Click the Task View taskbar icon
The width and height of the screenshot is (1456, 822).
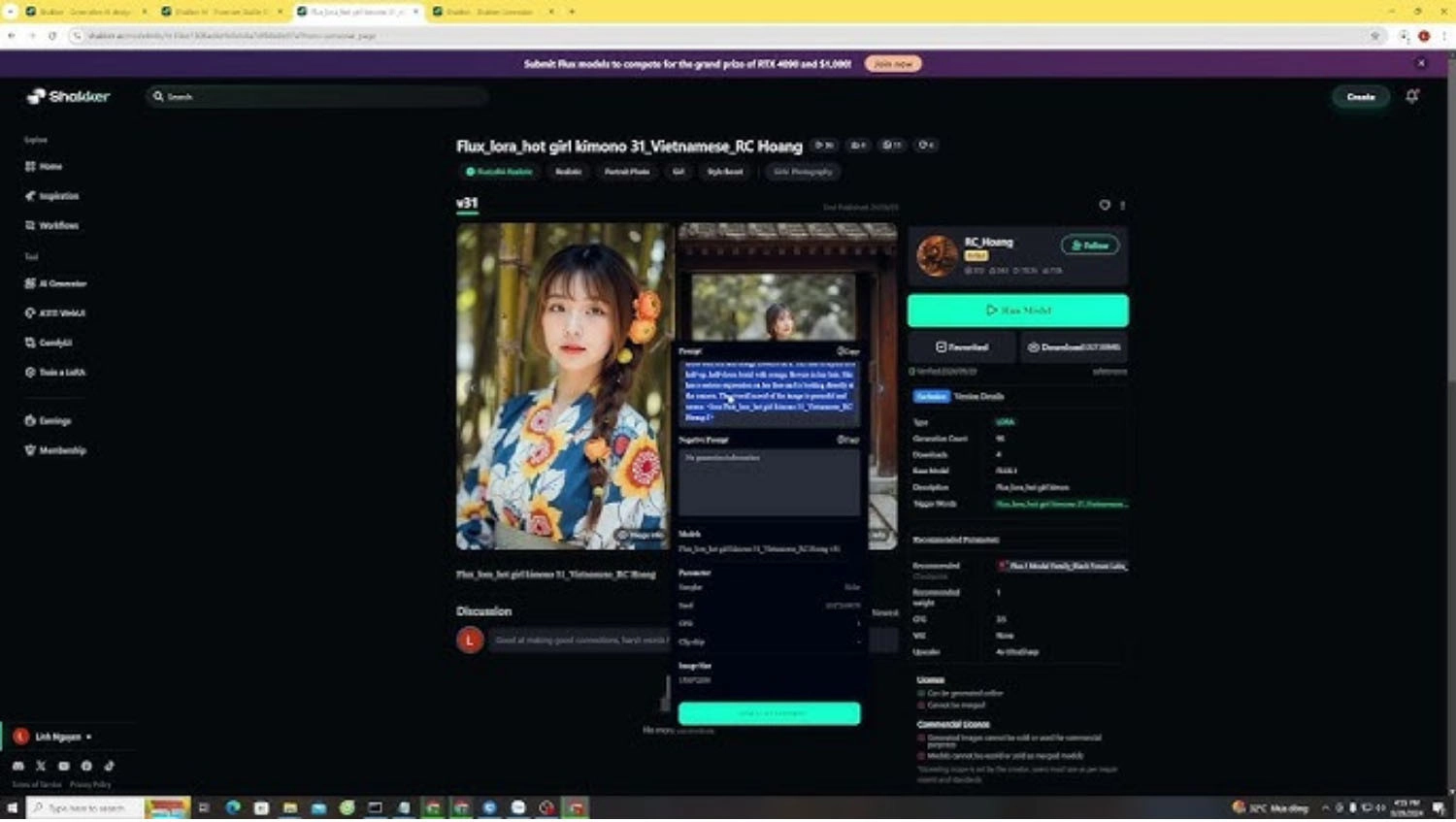point(204,807)
